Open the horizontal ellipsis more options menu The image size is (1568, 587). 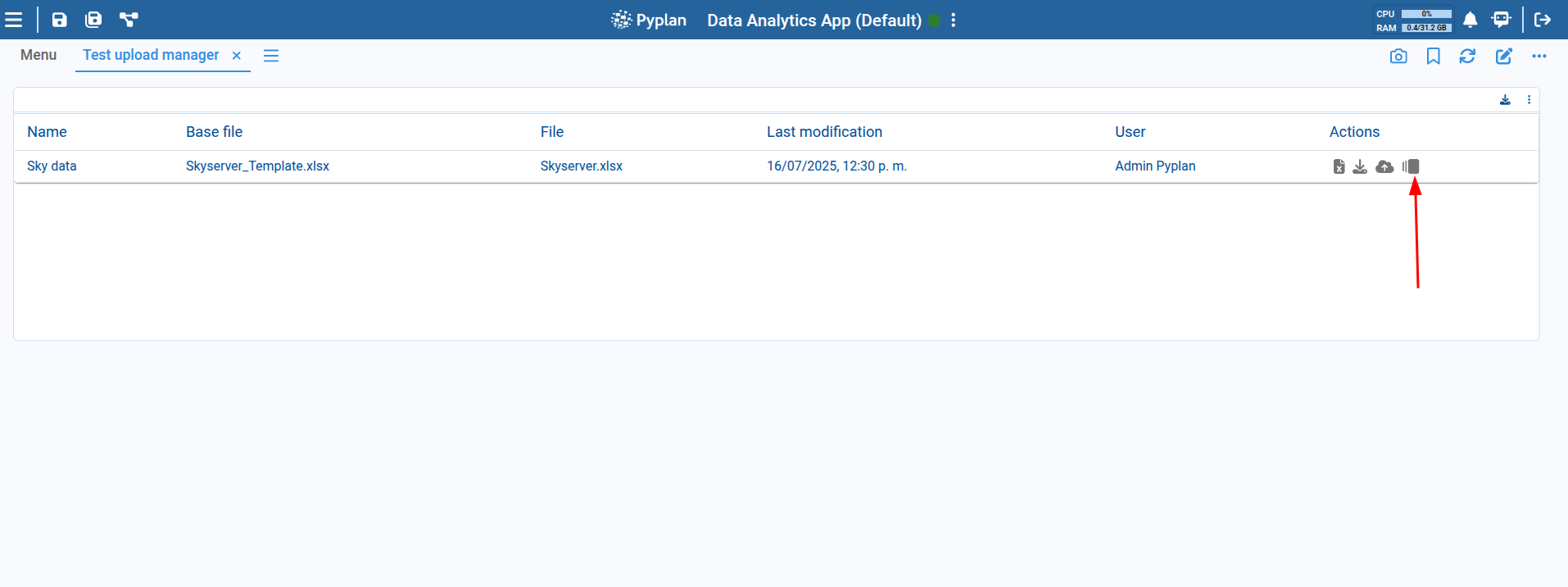click(x=1539, y=57)
